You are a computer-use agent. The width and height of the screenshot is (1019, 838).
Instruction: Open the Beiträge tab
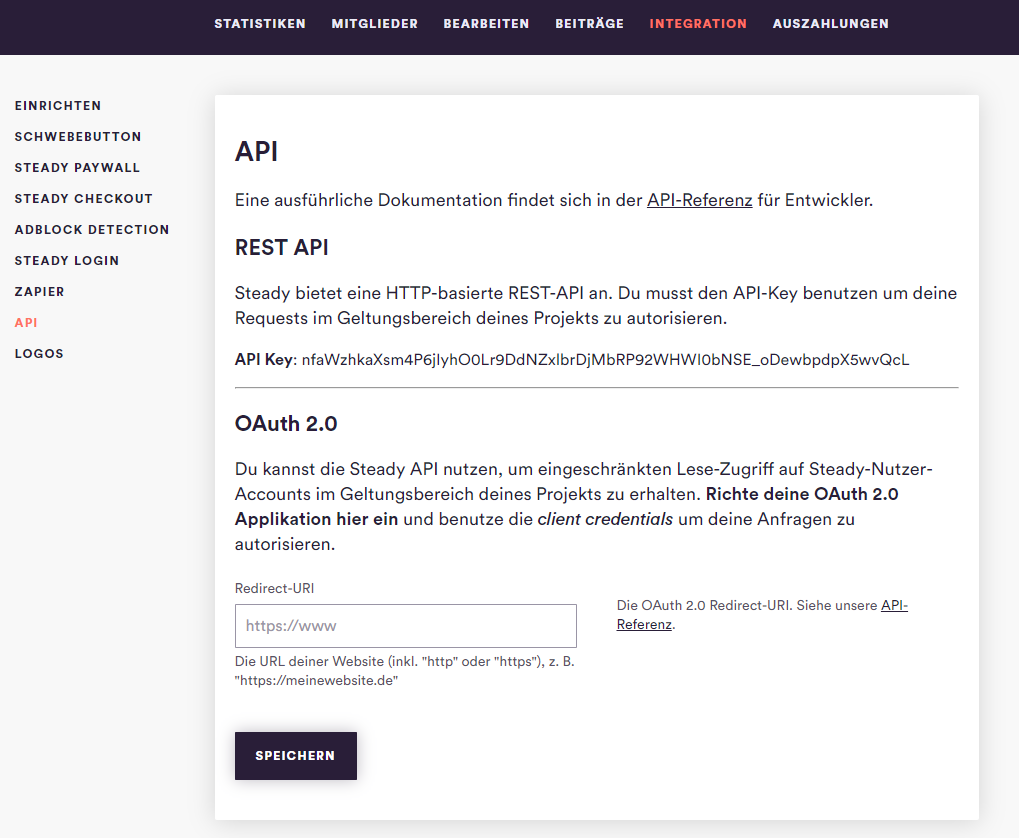coord(589,23)
